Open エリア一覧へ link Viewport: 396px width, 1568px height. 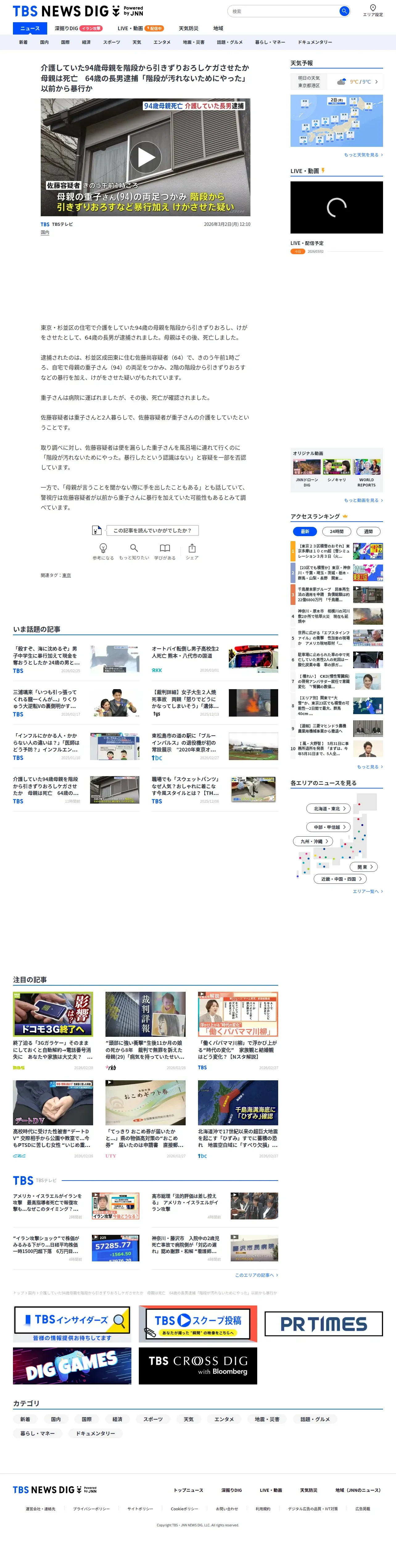pyautogui.click(x=367, y=891)
